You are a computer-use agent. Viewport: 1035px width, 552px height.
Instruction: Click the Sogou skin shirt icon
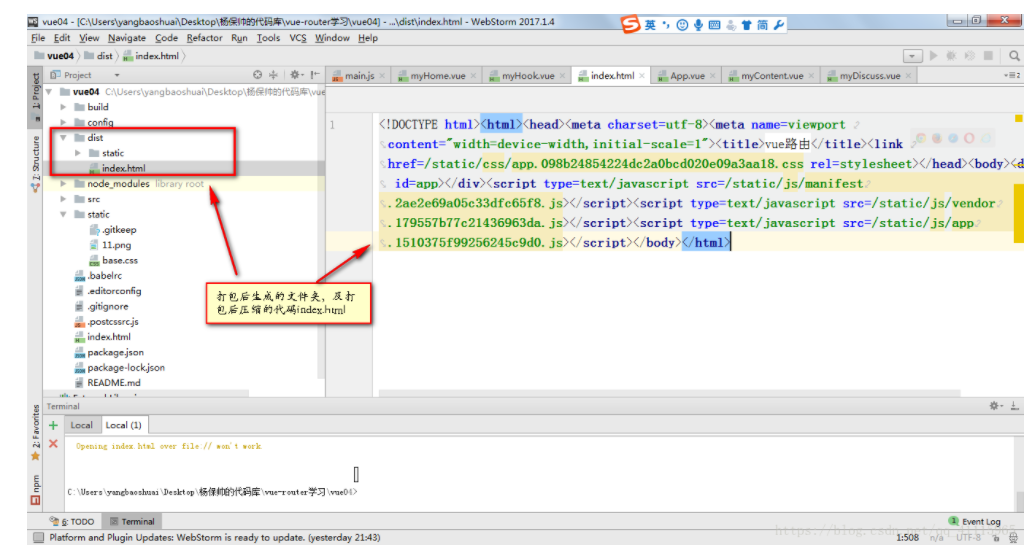(747, 25)
